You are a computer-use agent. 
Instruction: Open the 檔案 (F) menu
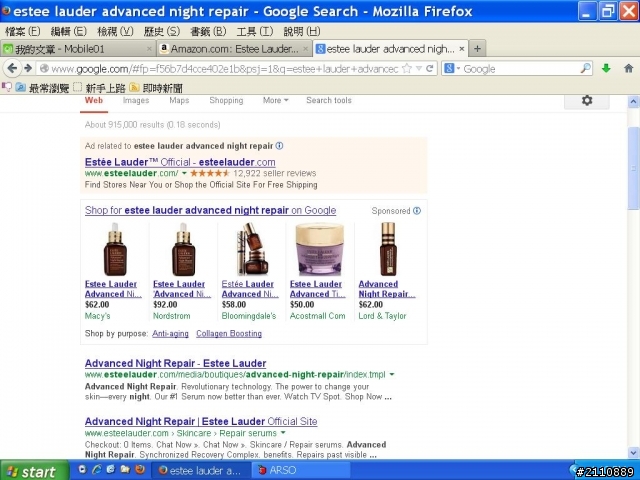22,31
